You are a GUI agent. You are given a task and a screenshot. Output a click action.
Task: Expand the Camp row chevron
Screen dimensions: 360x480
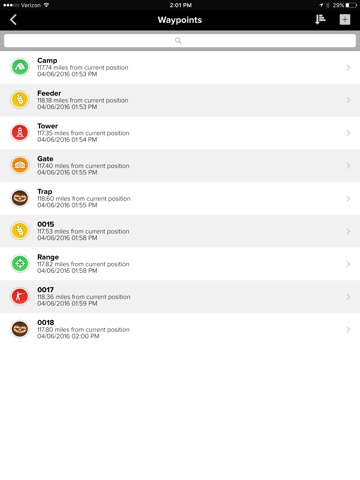(x=348, y=68)
